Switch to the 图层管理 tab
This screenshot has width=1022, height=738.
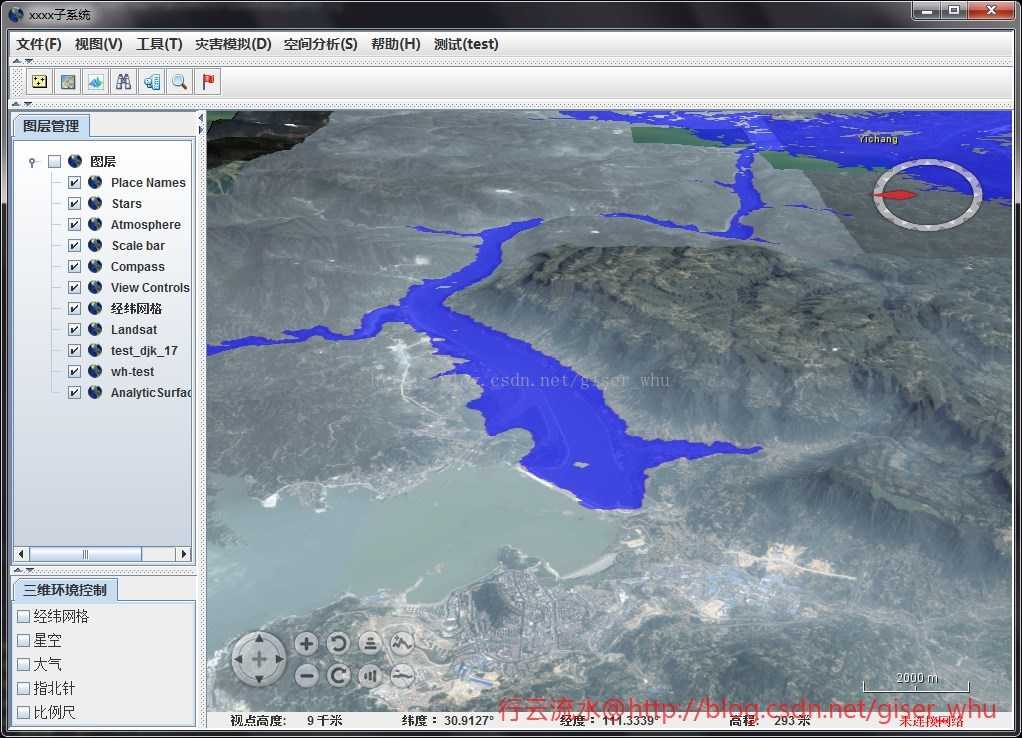pos(51,126)
